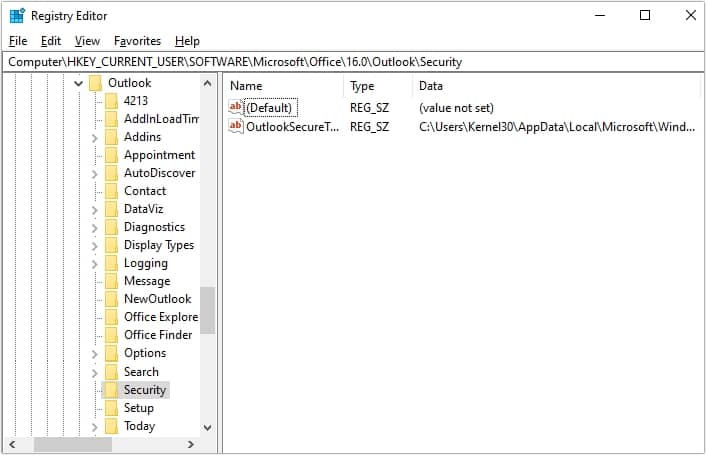Click the OutlookSecureT... string value icon
The width and height of the screenshot is (707, 456).
[x=236, y=126]
